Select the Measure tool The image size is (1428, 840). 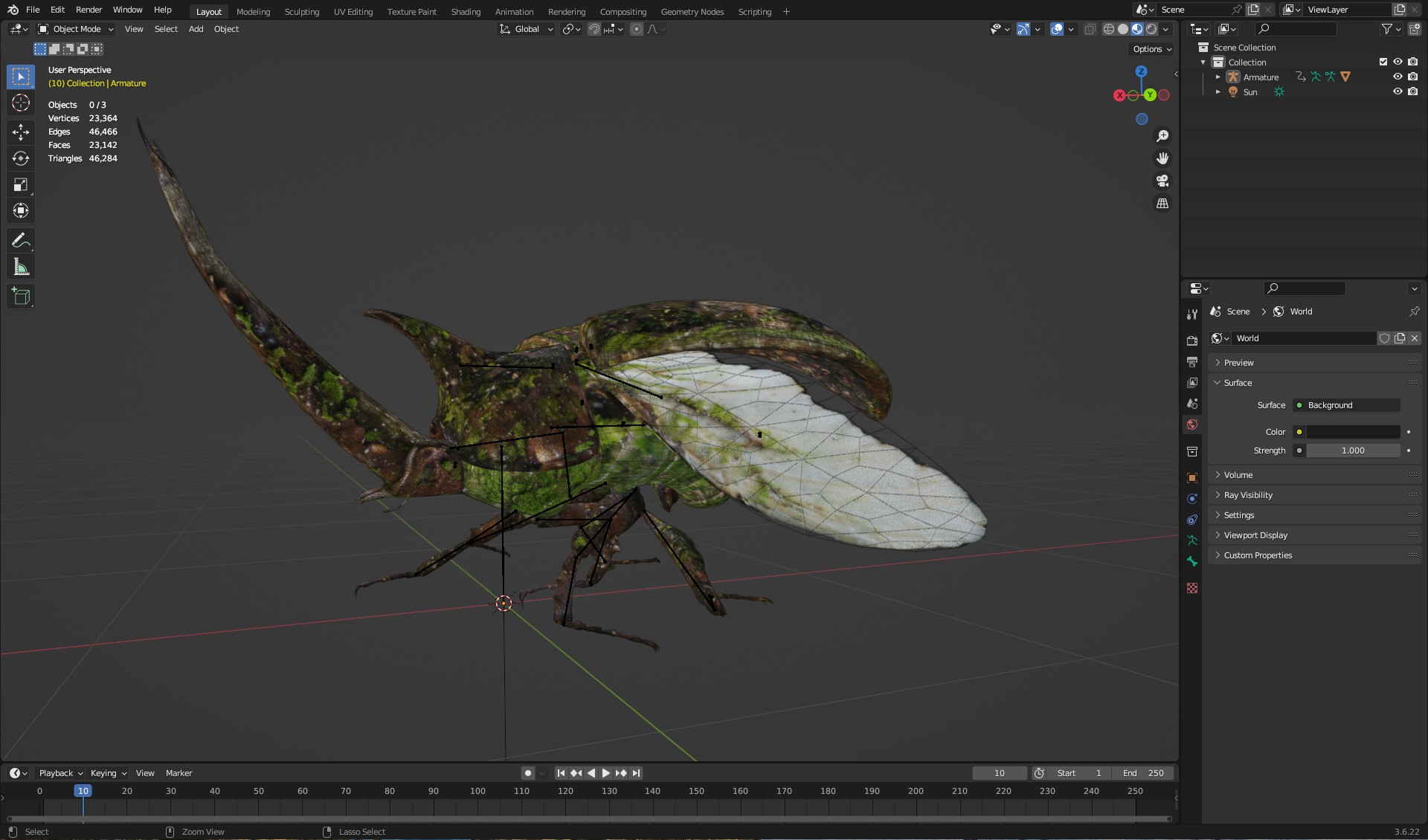point(21,267)
